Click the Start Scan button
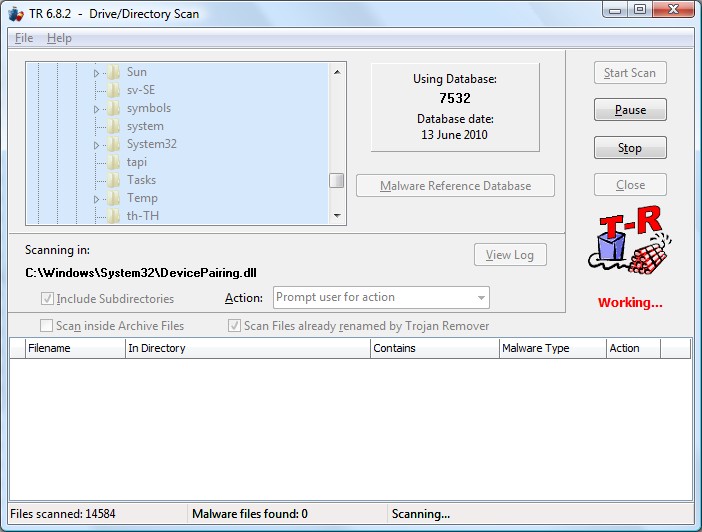 coord(630,73)
